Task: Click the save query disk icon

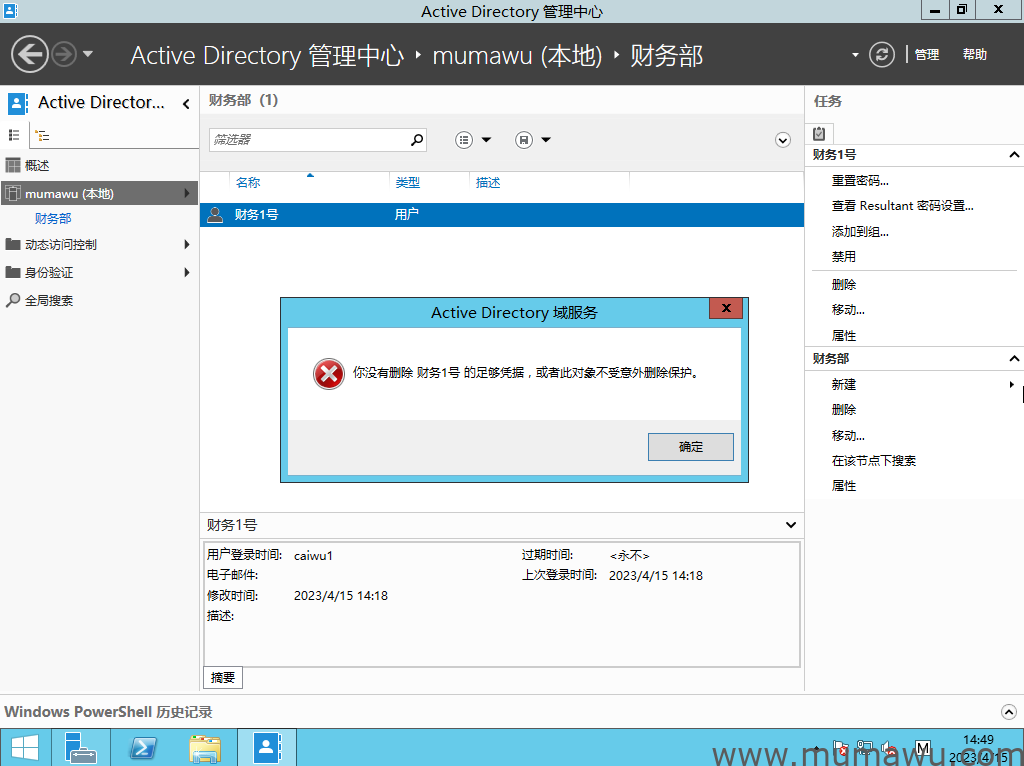Action: [524, 140]
